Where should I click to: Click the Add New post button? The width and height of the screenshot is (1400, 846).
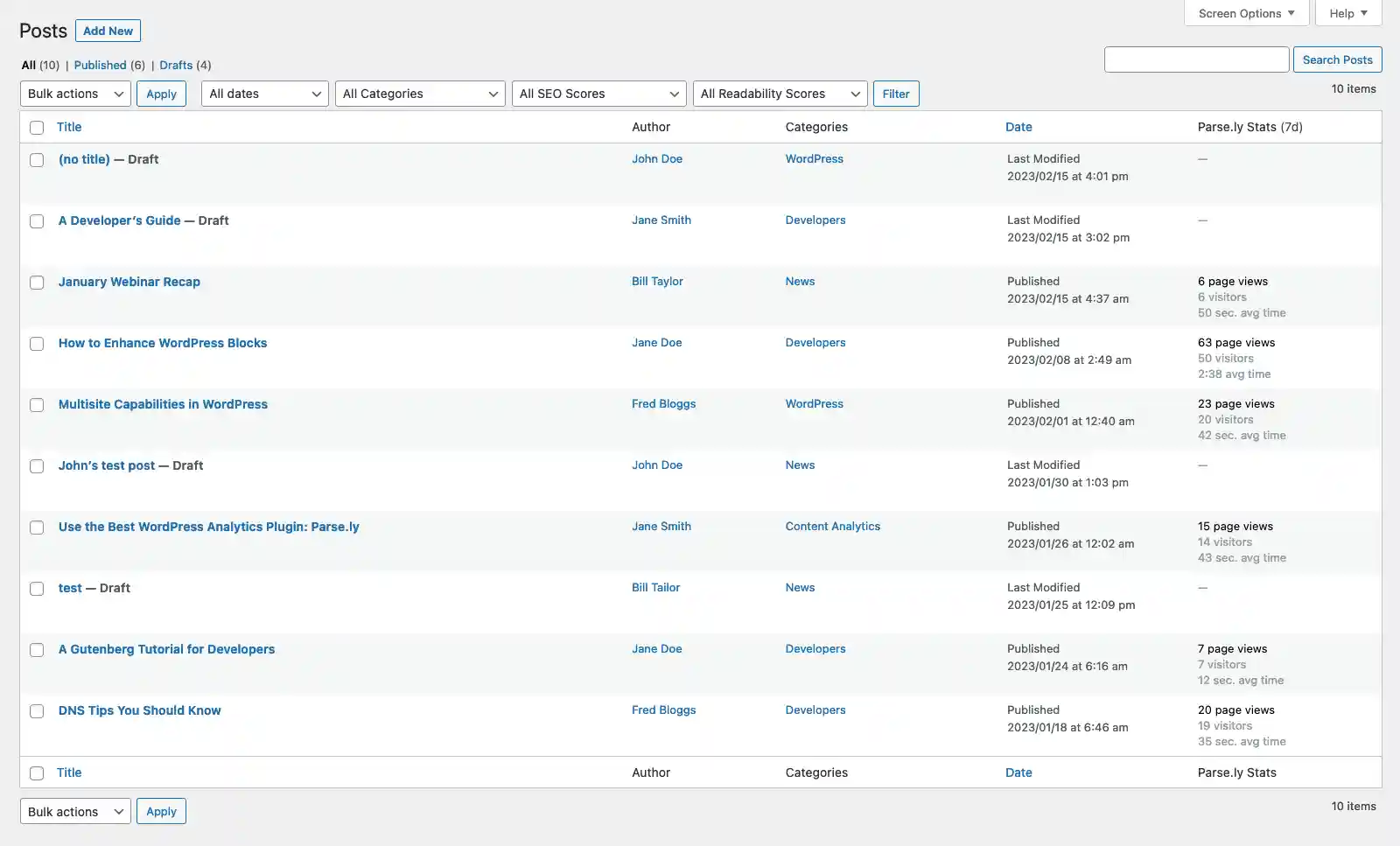pyautogui.click(x=108, y=31)
